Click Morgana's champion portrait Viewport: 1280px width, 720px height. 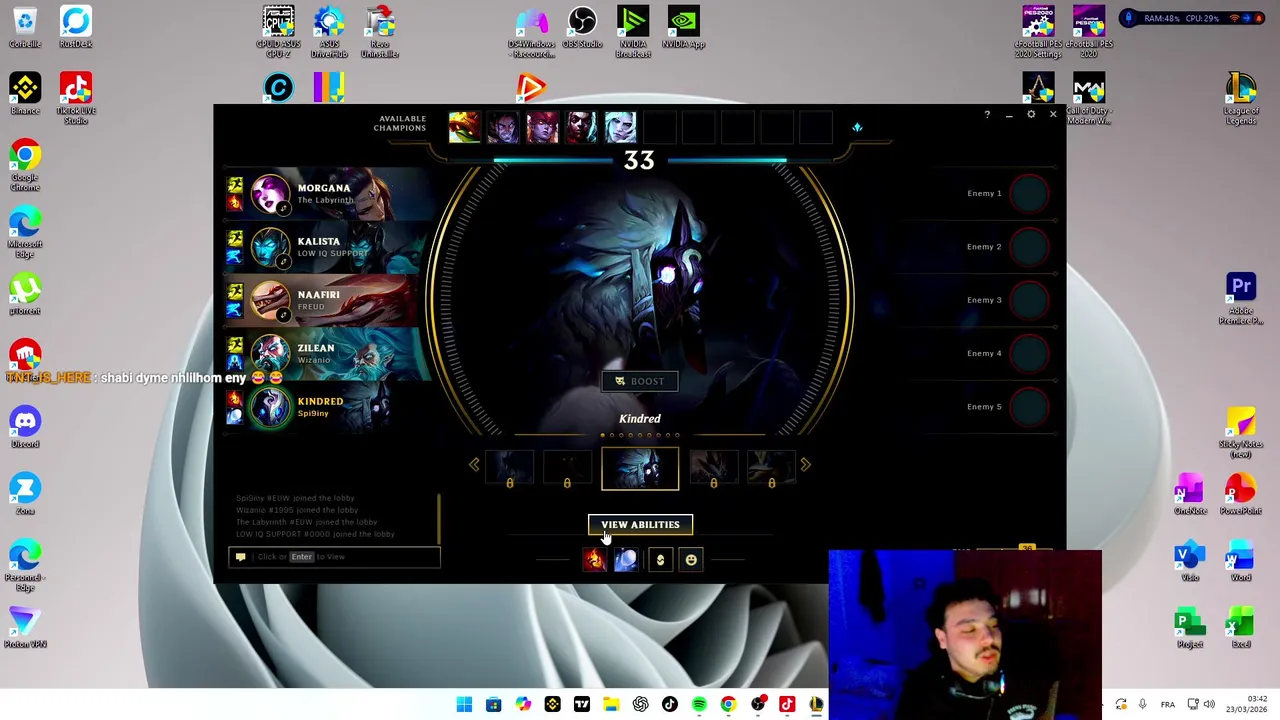pyautogui.click(x=270, y=193)
